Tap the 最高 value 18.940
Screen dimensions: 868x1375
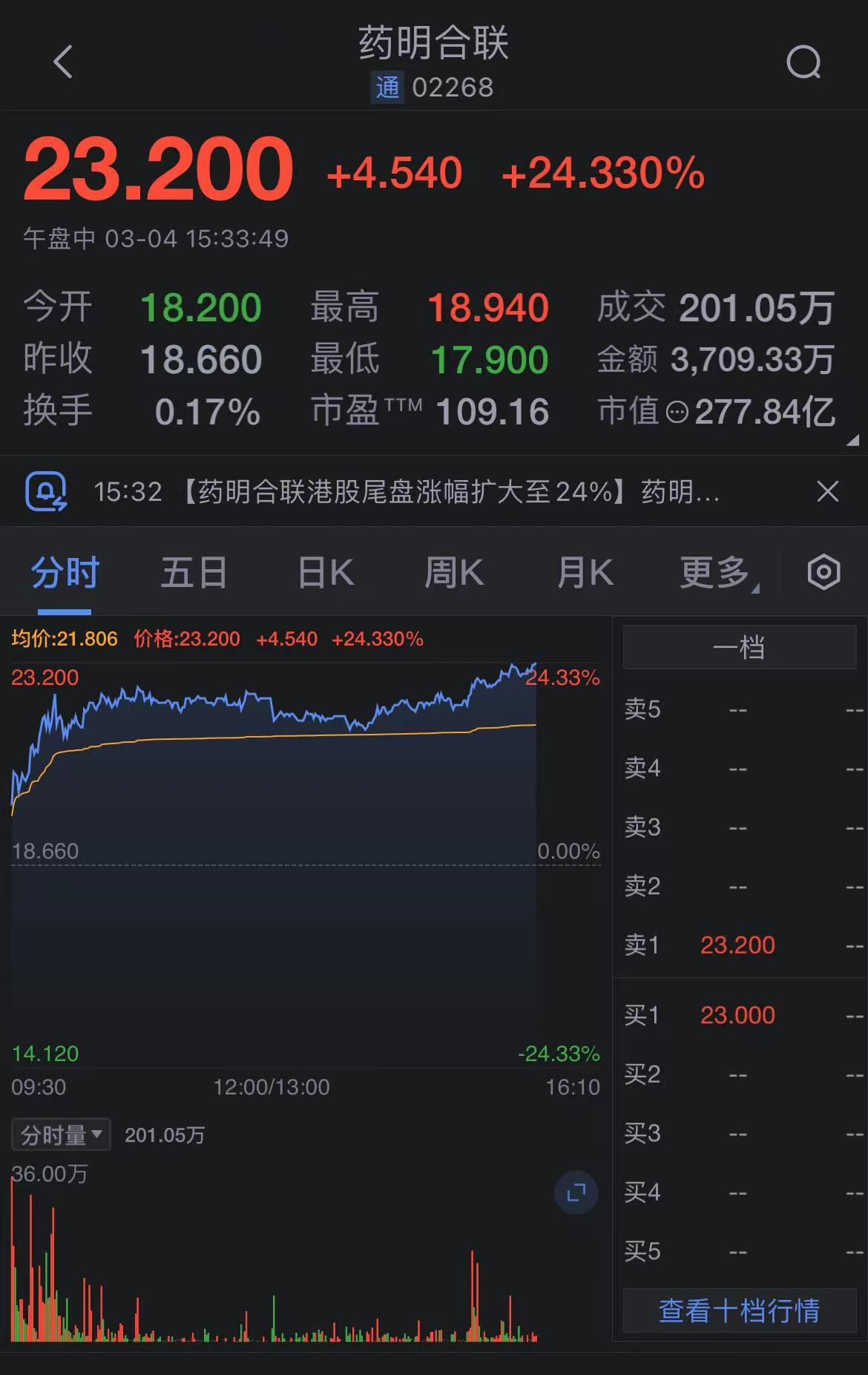coord(488,308)
